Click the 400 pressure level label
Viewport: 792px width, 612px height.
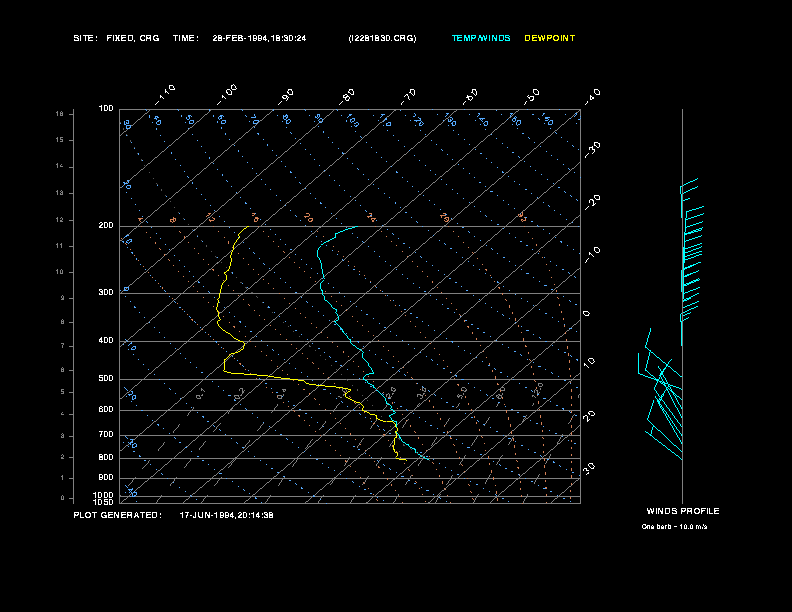click(x=106, y=340)
